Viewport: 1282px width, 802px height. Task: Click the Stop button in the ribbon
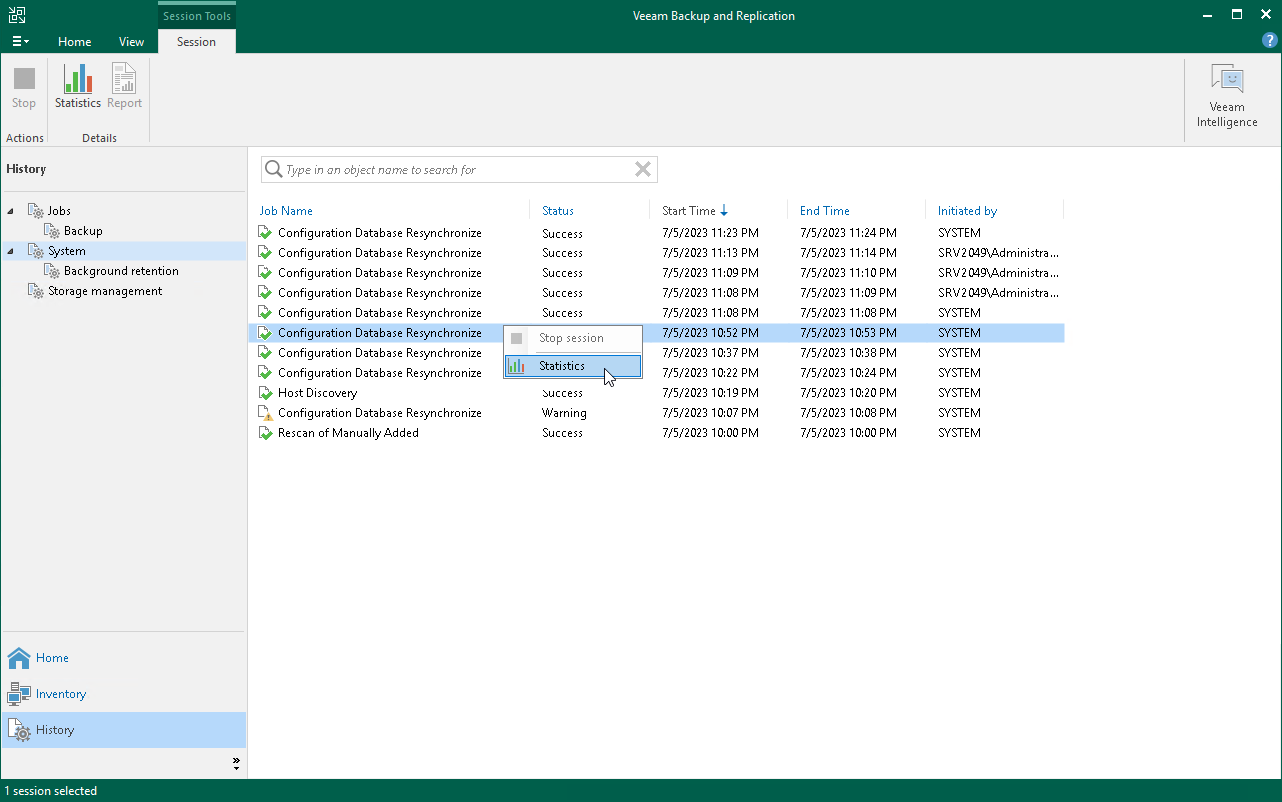coord(24,87)
